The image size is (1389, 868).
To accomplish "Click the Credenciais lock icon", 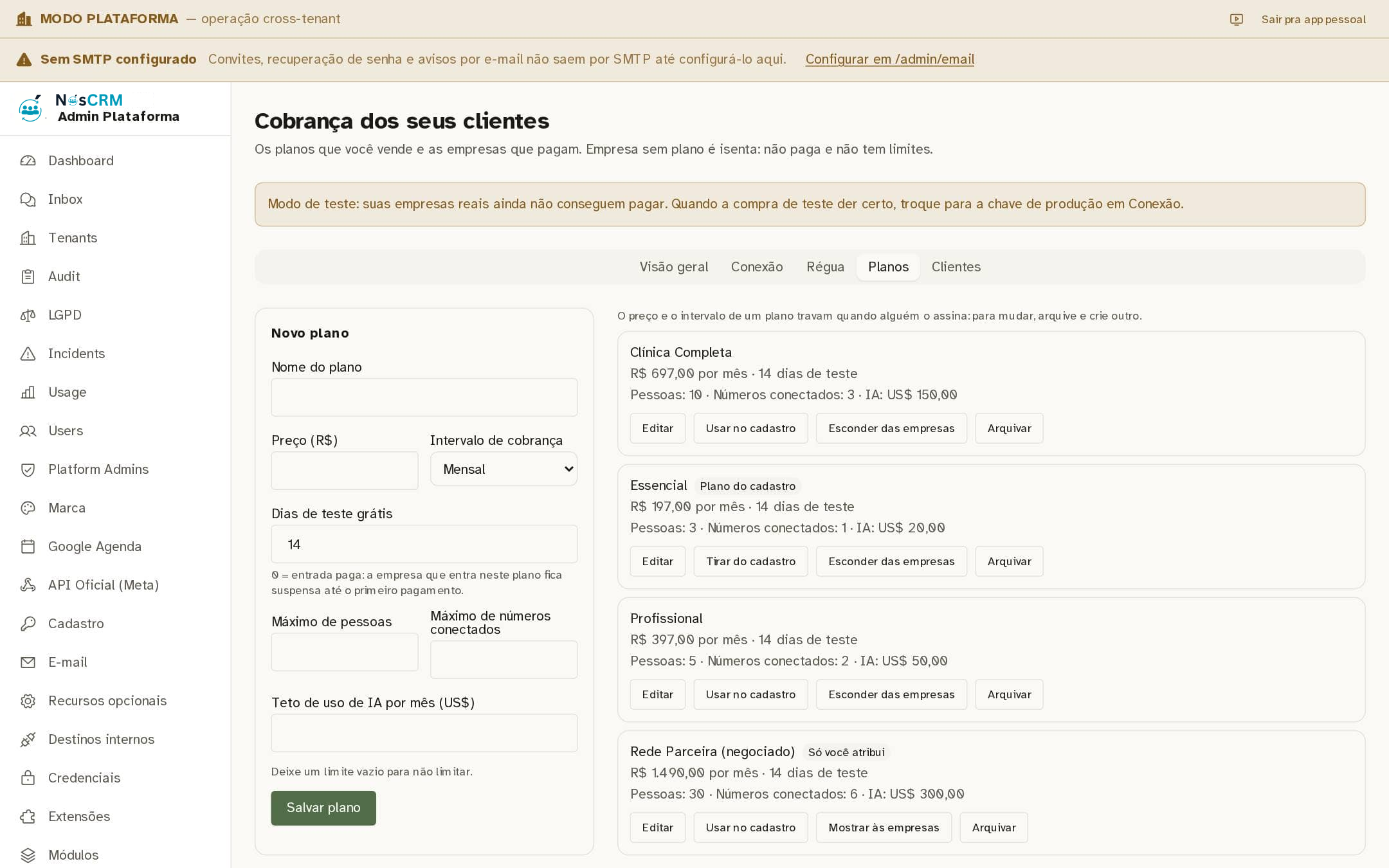I will coord(28,778).
